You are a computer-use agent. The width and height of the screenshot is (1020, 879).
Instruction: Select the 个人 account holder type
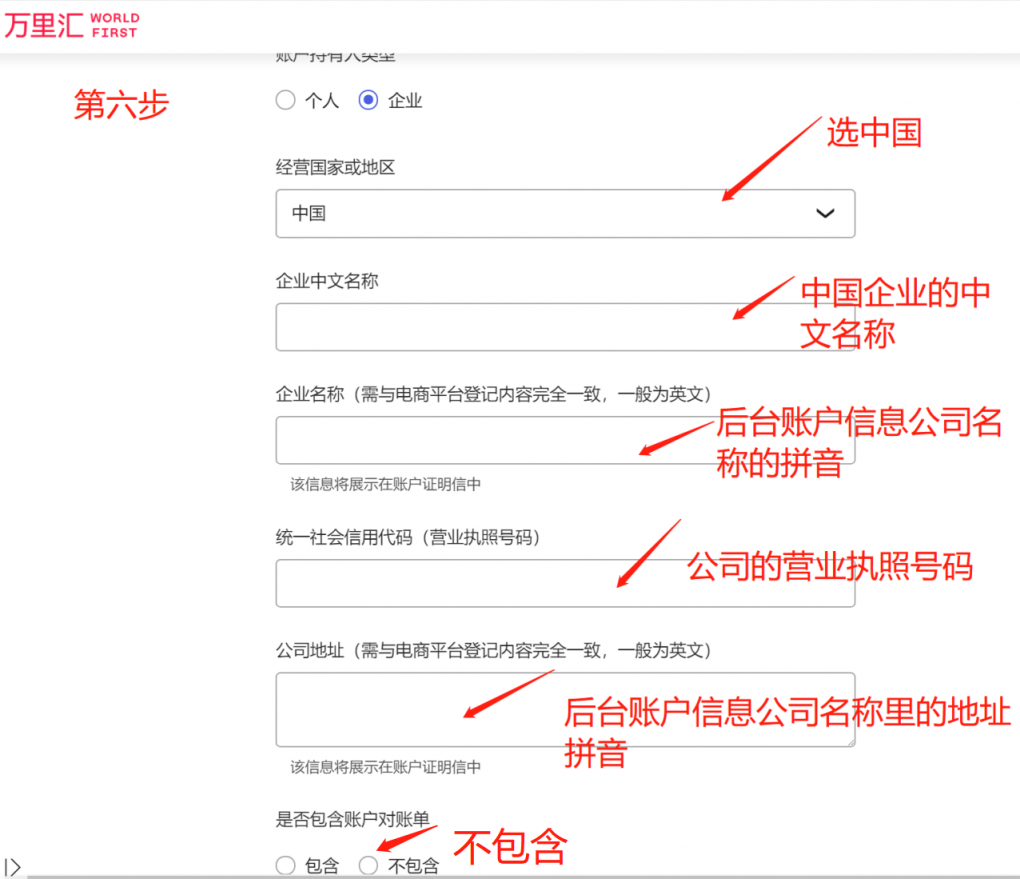pyautogui.click(x=285, y=100)
